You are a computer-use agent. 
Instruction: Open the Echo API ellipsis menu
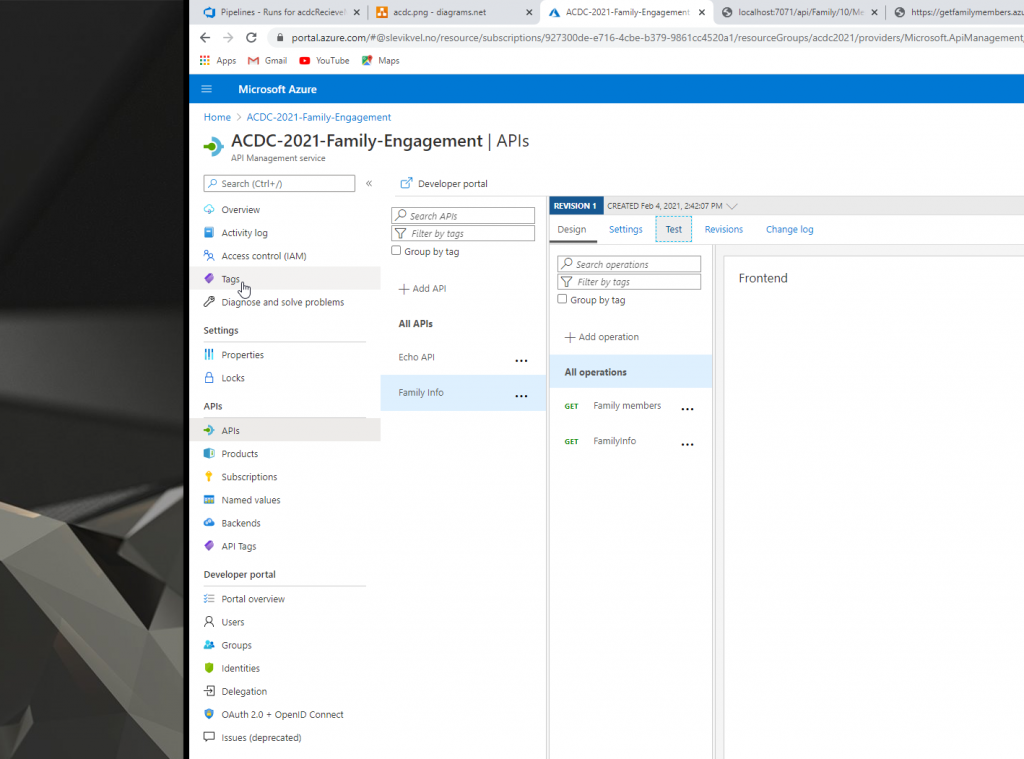click(521, 361)
